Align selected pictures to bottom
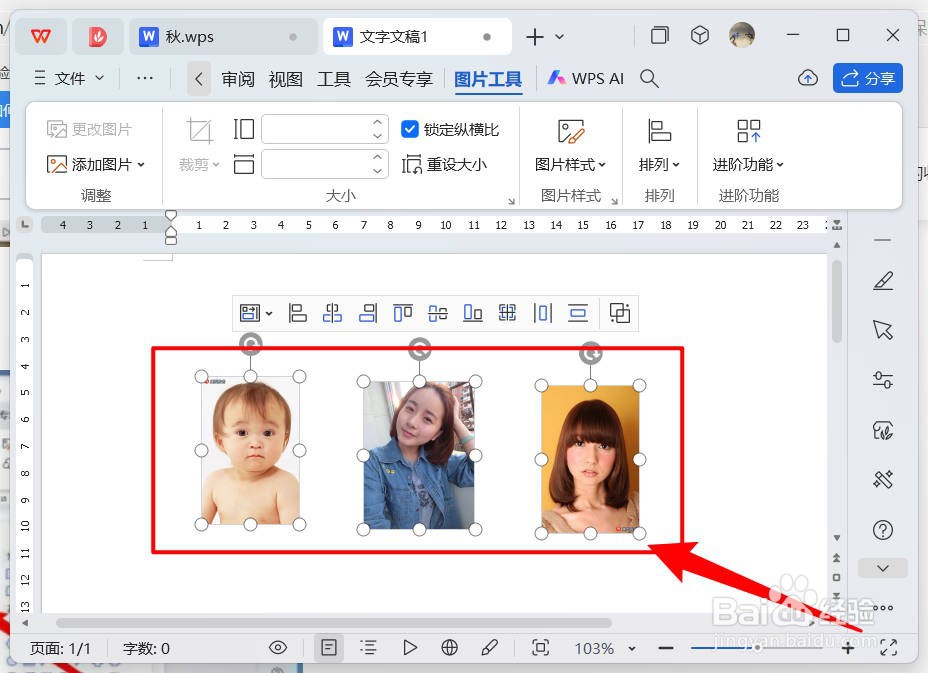928x673 pixels. tap(472, 313)
